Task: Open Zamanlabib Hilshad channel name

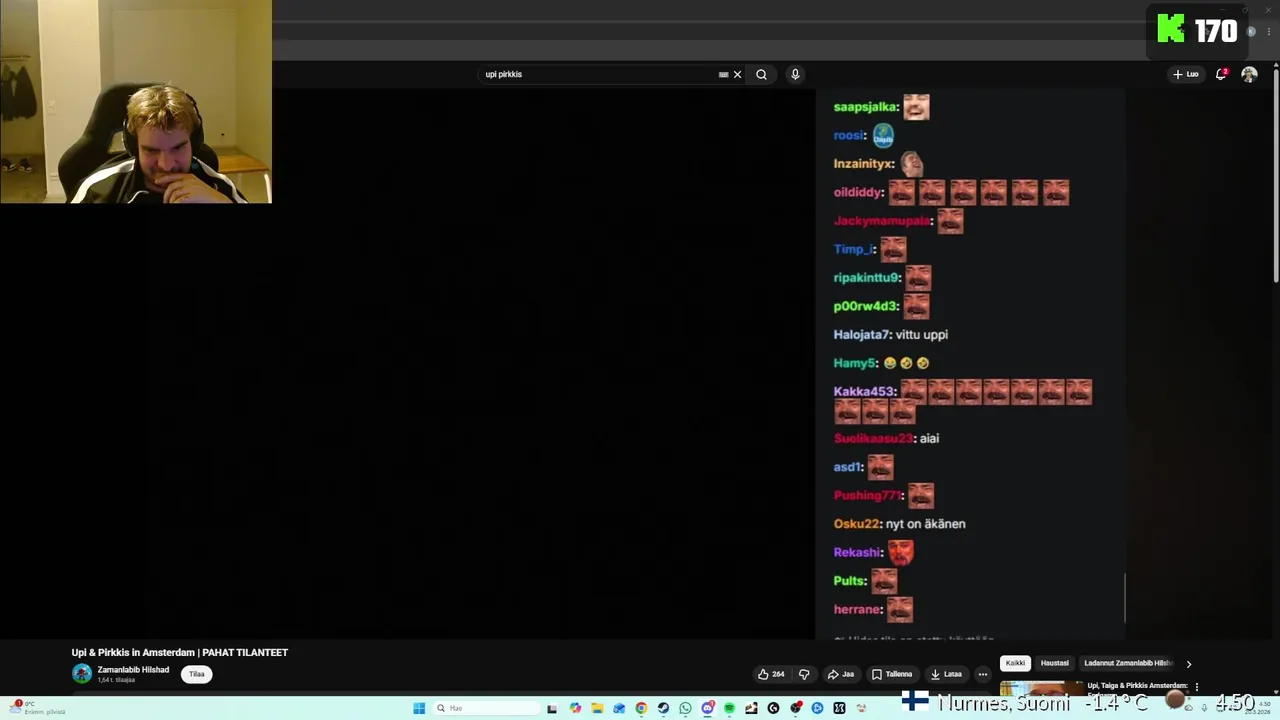Action: (133, 670)
